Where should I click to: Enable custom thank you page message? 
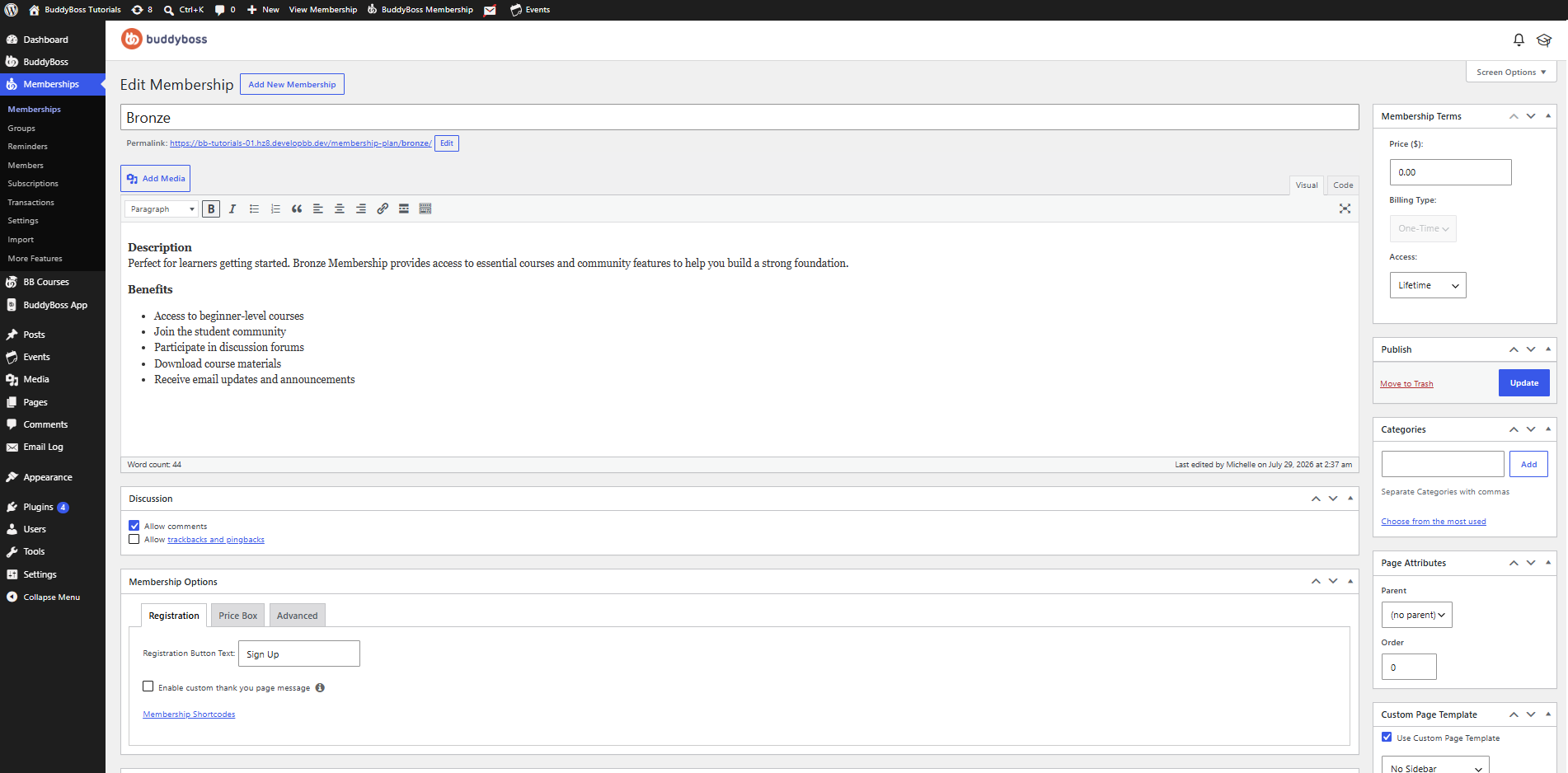tap(148, 686)
